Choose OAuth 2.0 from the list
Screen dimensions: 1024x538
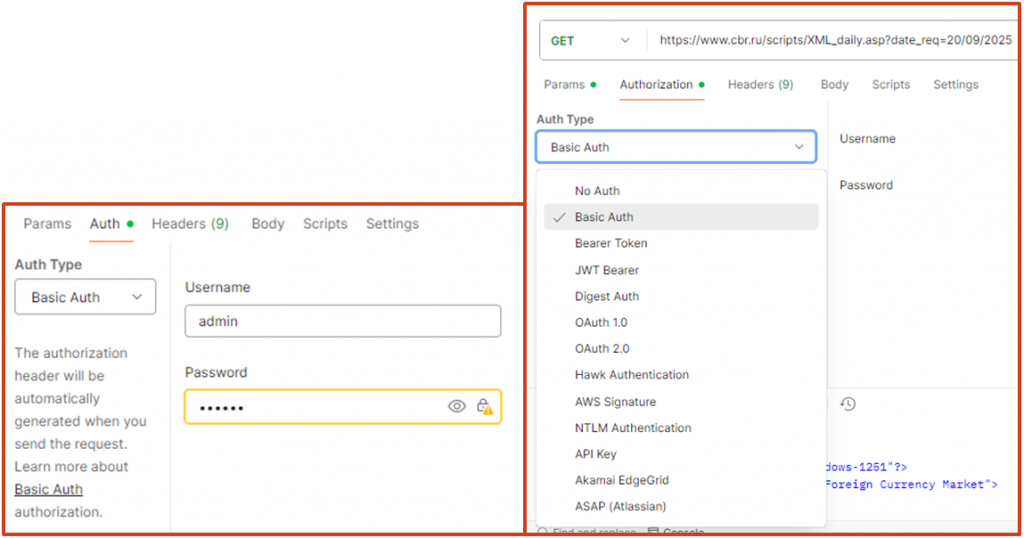click(x=602, y=349)
